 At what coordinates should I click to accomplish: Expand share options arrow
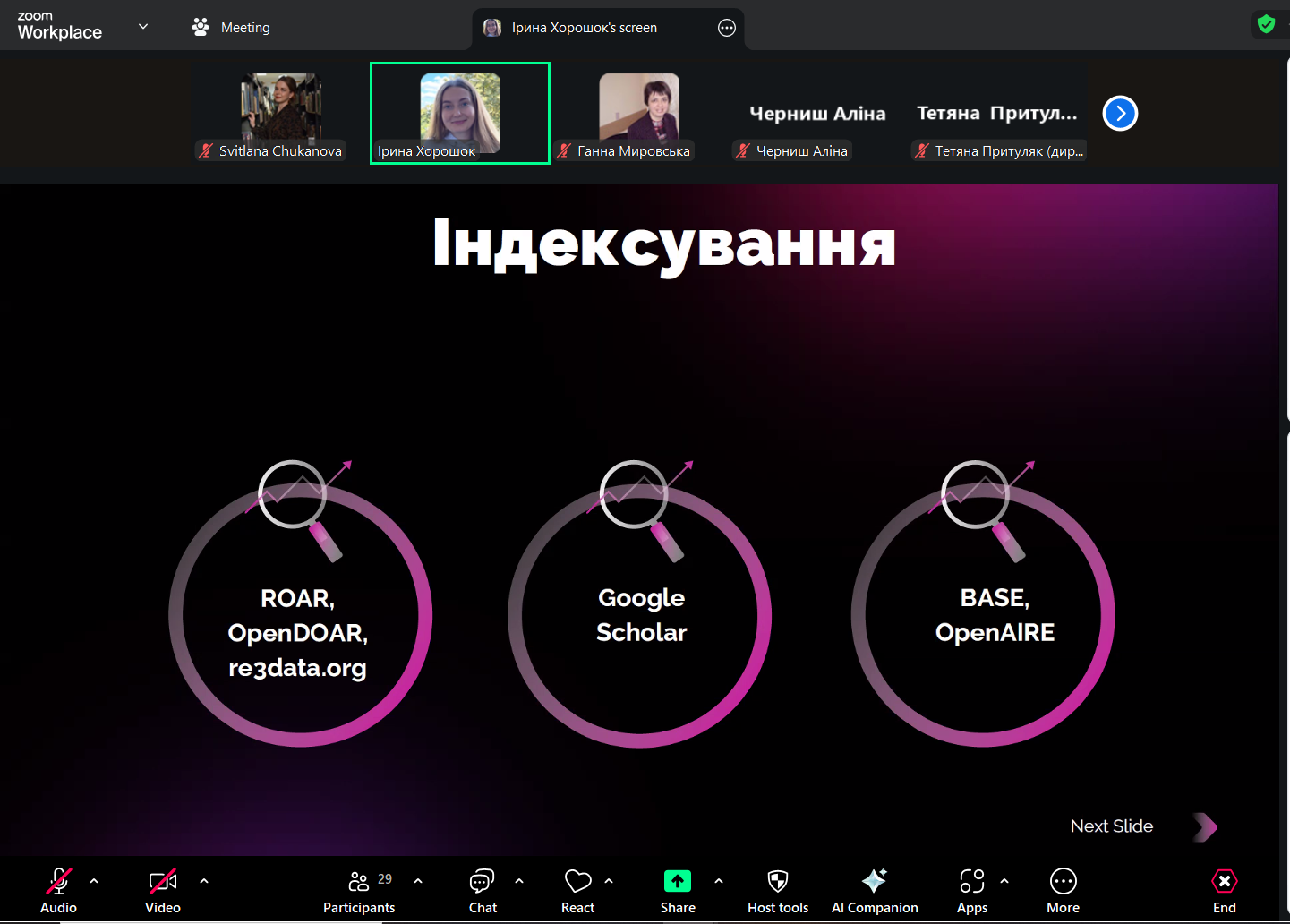[719, 881]
